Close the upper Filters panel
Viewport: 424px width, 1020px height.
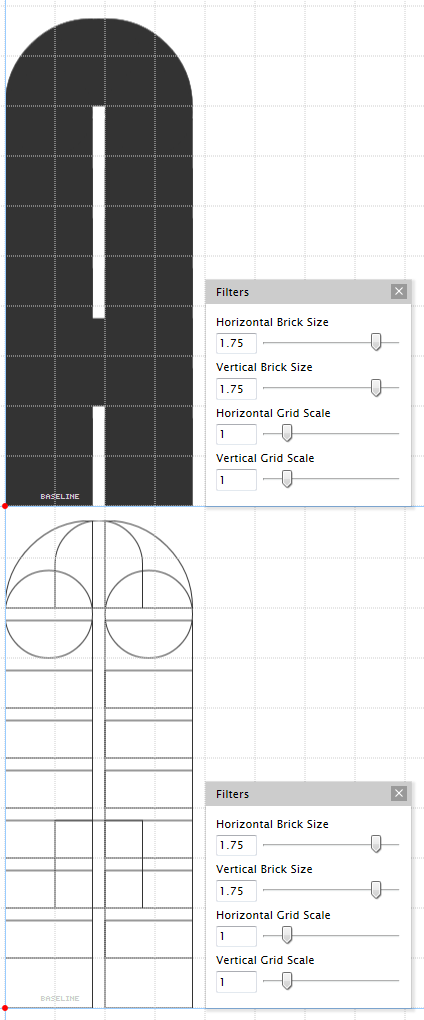click(x=399, y=291)
